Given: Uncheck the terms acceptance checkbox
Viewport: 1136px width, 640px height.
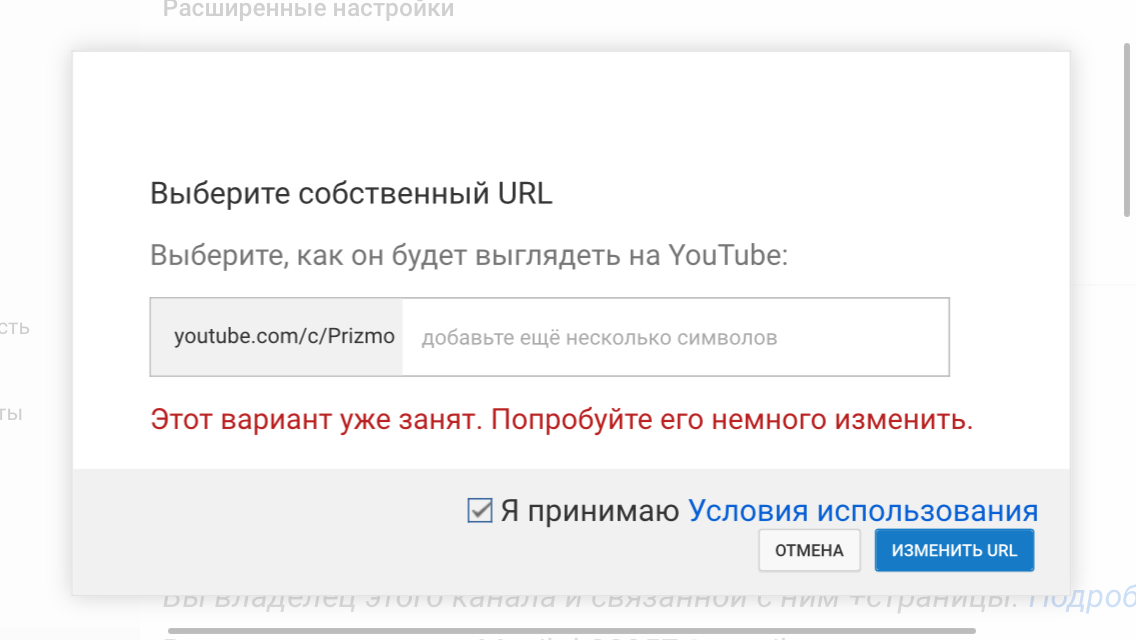Looking at the screenshot, I should [x=480, y=510].
